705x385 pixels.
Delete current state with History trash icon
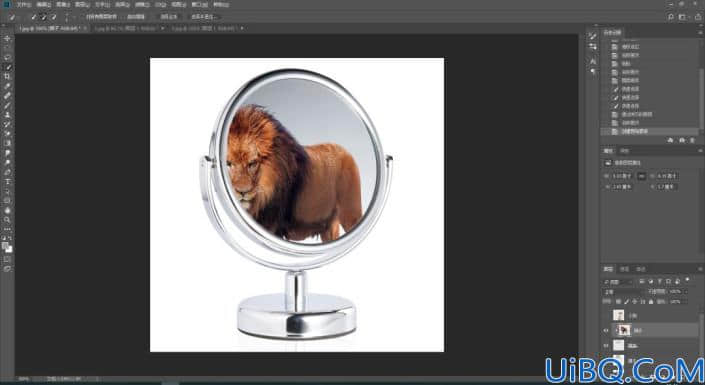click(x=692, y=140)
